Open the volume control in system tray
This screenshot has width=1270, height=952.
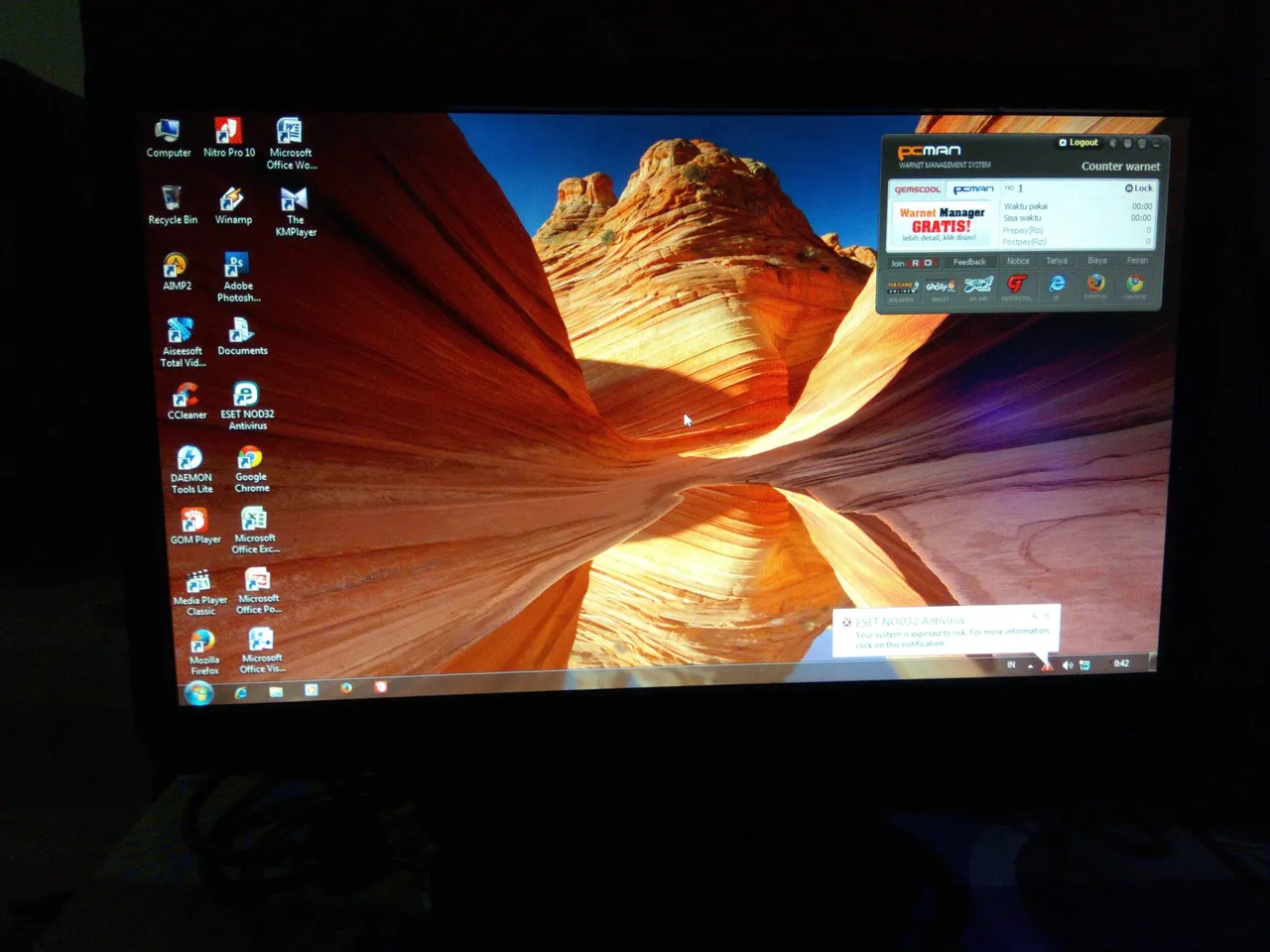1068,664
